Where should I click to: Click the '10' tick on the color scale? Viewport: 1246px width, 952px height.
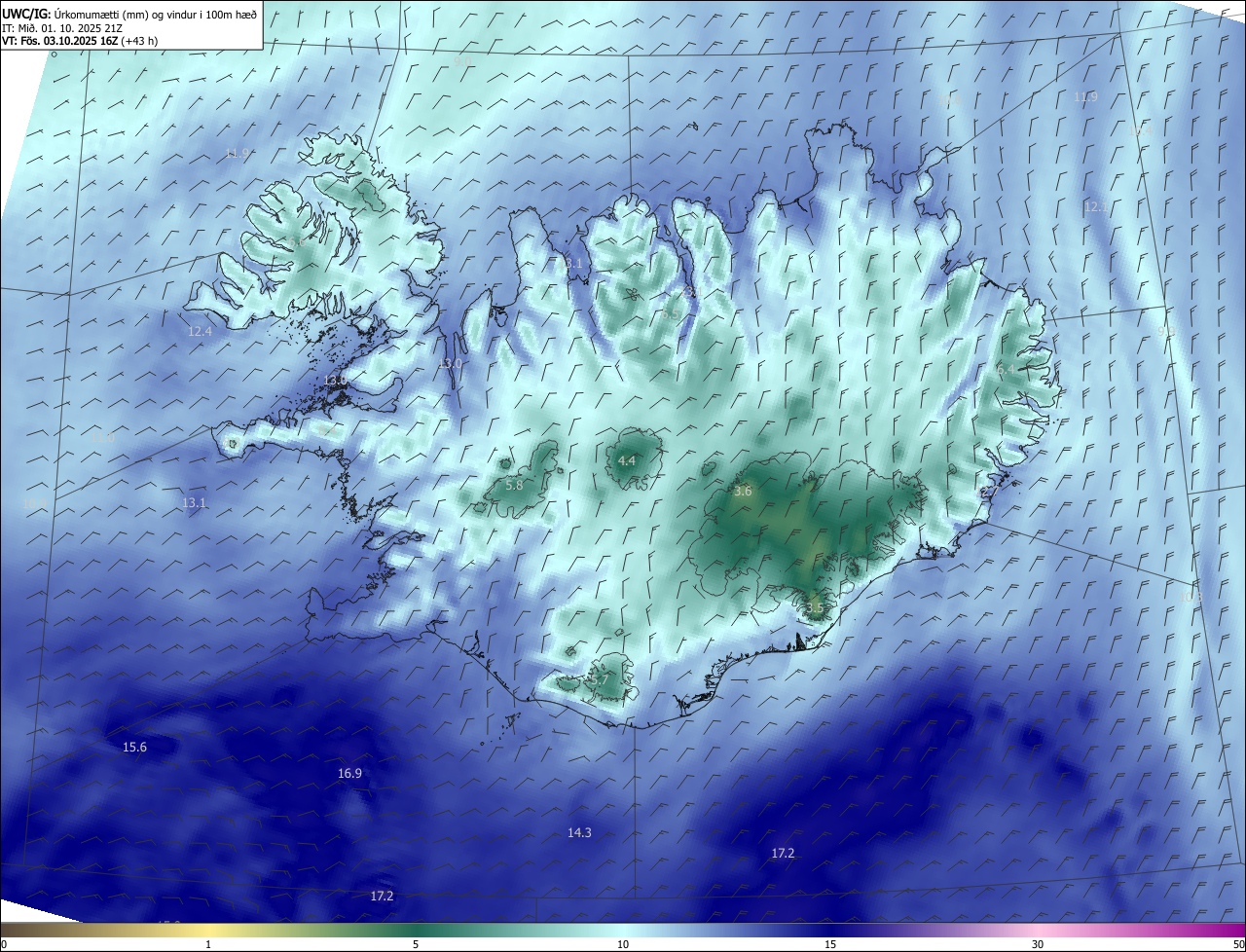pyautogui.click(x=623, y=944)
